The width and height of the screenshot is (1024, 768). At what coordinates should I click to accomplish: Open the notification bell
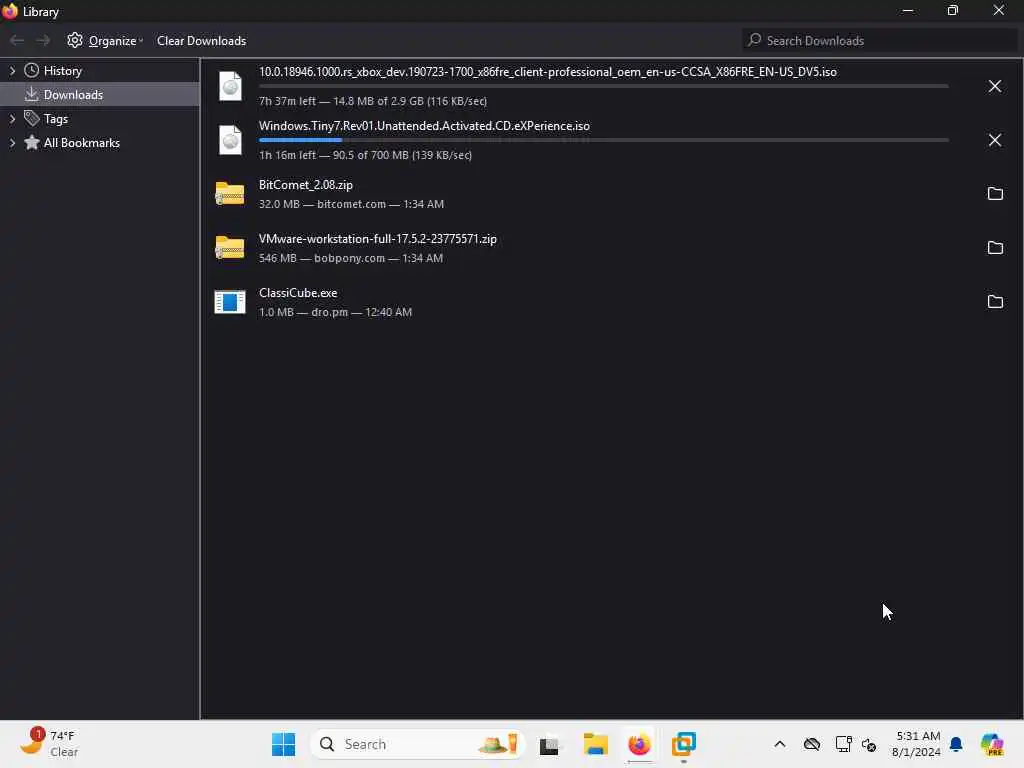(956, 744)
